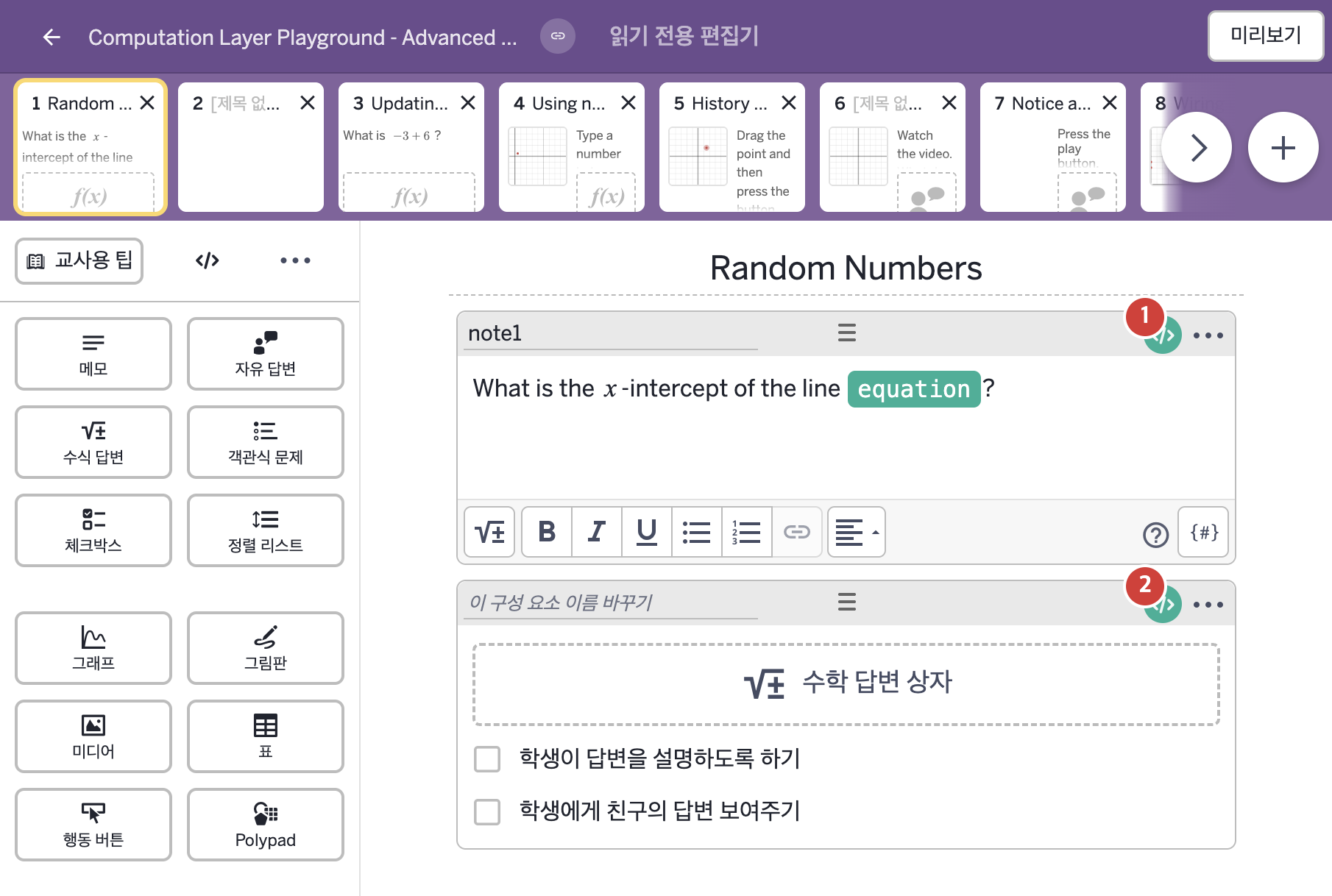Toggle bold formatting

(547, 532)
